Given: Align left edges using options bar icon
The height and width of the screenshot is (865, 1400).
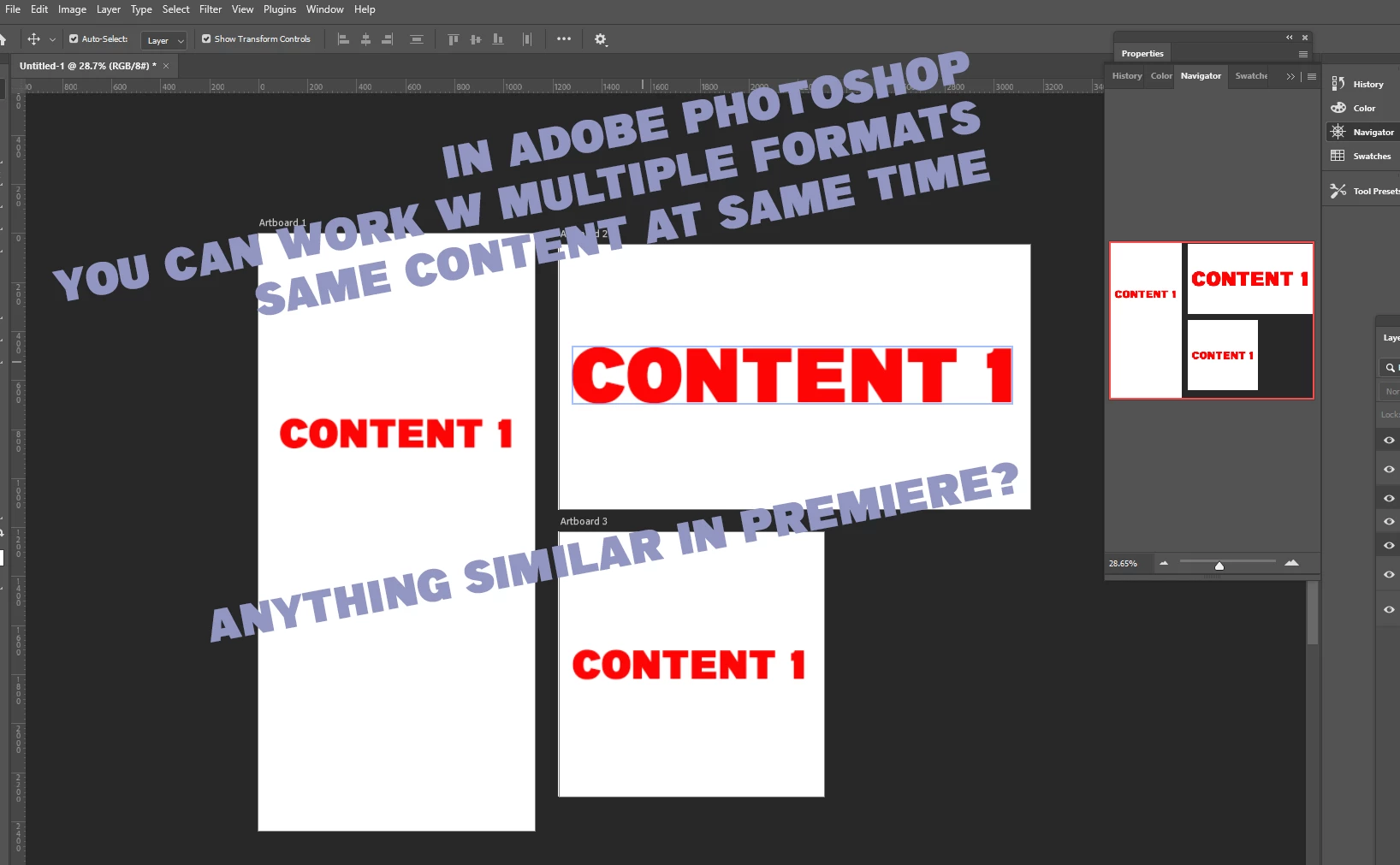Looking at the screenshot, I should tap(343, 39).
